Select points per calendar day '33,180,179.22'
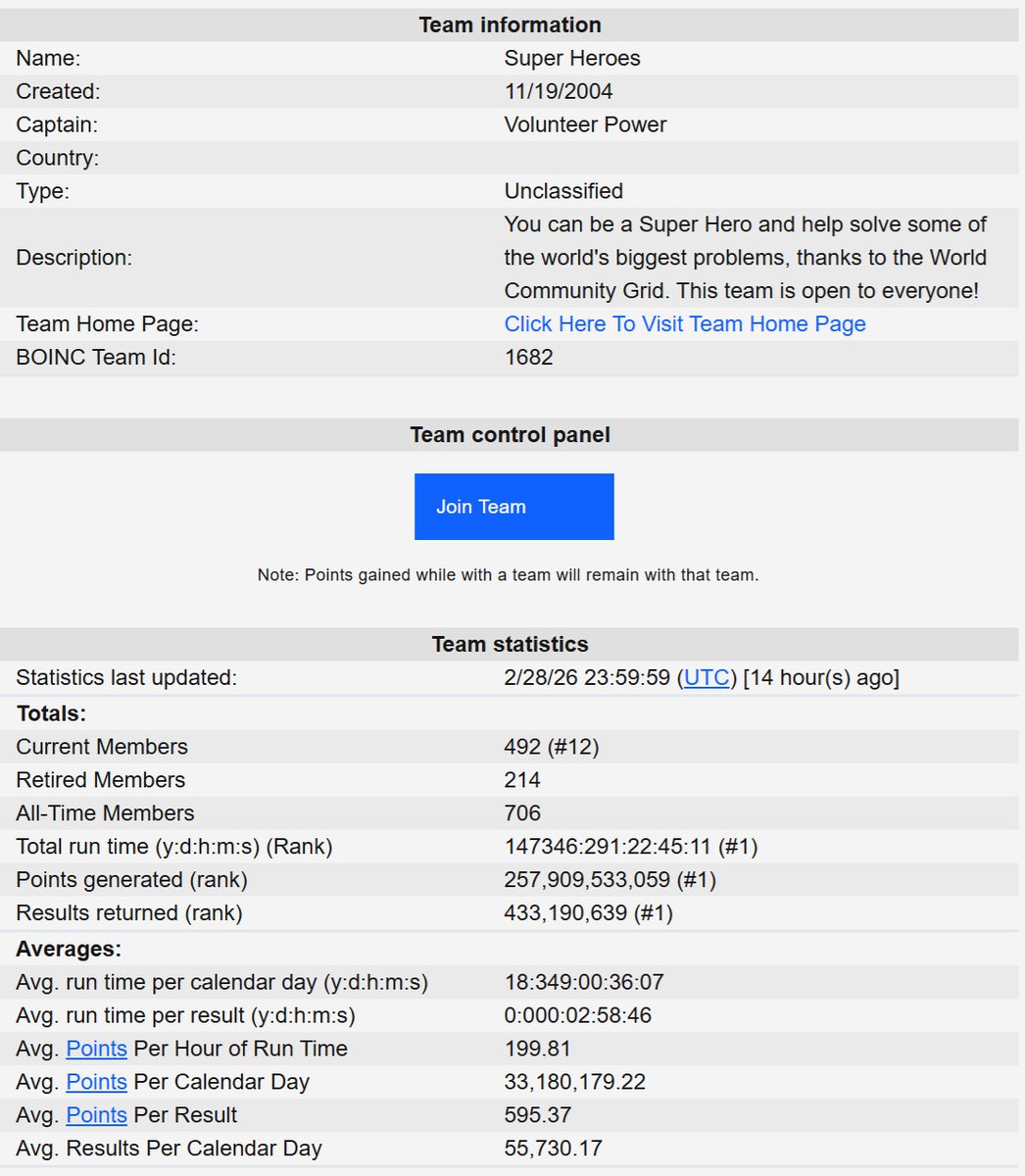1025x1176 pixels. 574,1082
